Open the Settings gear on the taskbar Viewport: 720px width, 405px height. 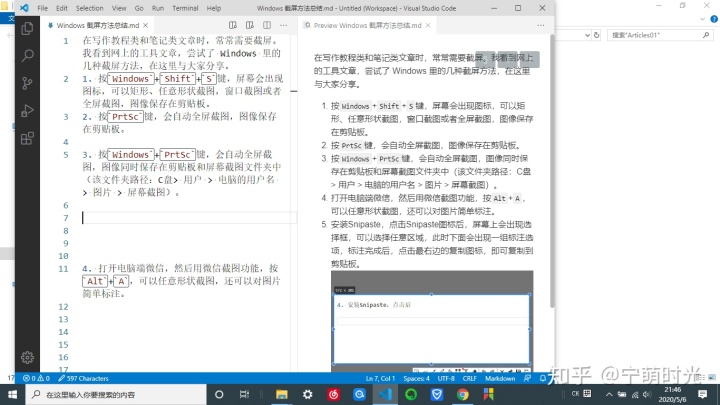point(308,394)
